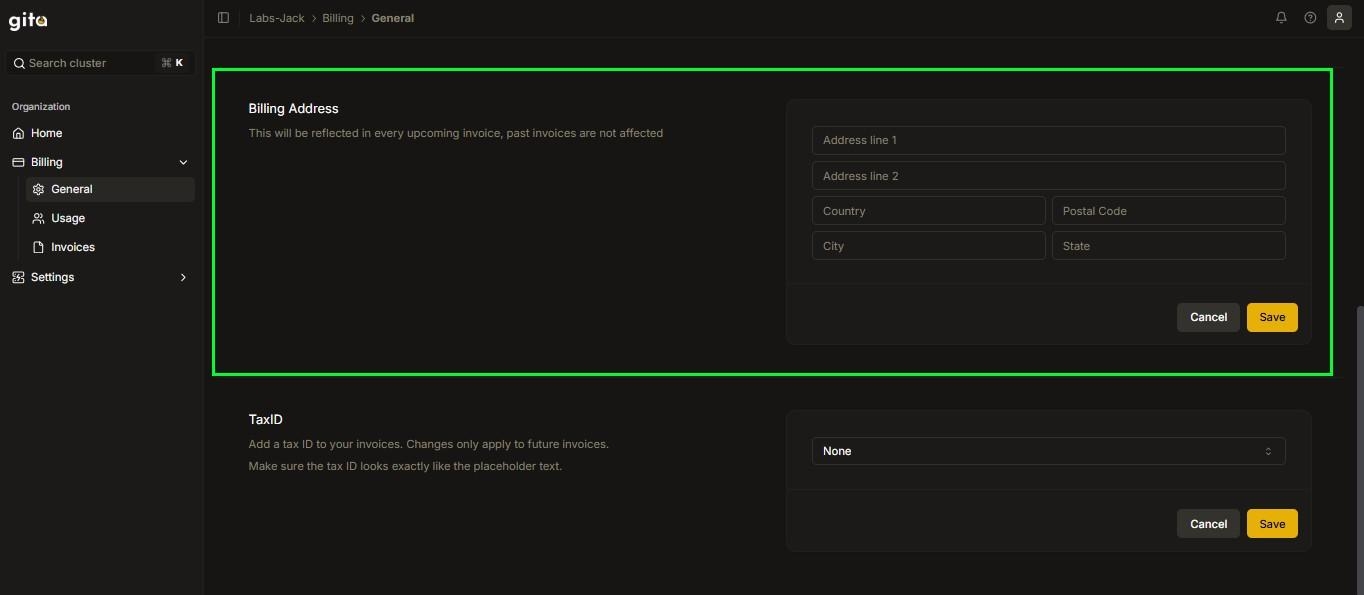Screen dimensions: 1364x595
Task: Save the Billing Address form
Action: [x=1272, y=317]
